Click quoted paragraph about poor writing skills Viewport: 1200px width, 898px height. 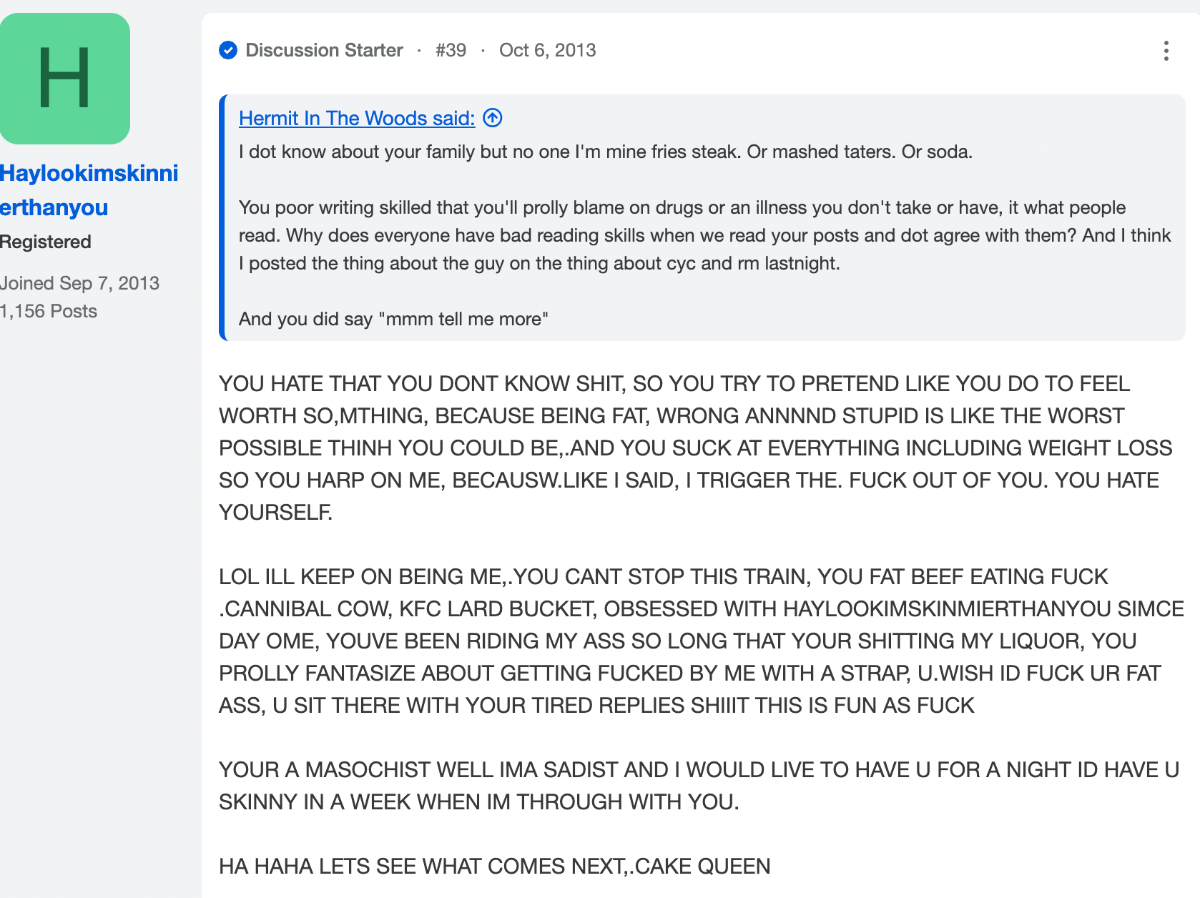pos(705,236)
